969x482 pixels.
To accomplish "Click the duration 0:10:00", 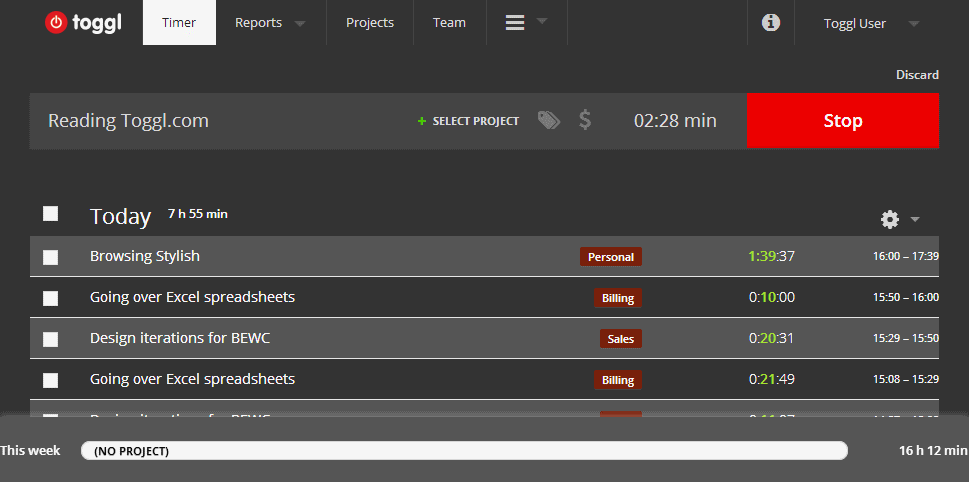I will [772, 297].
